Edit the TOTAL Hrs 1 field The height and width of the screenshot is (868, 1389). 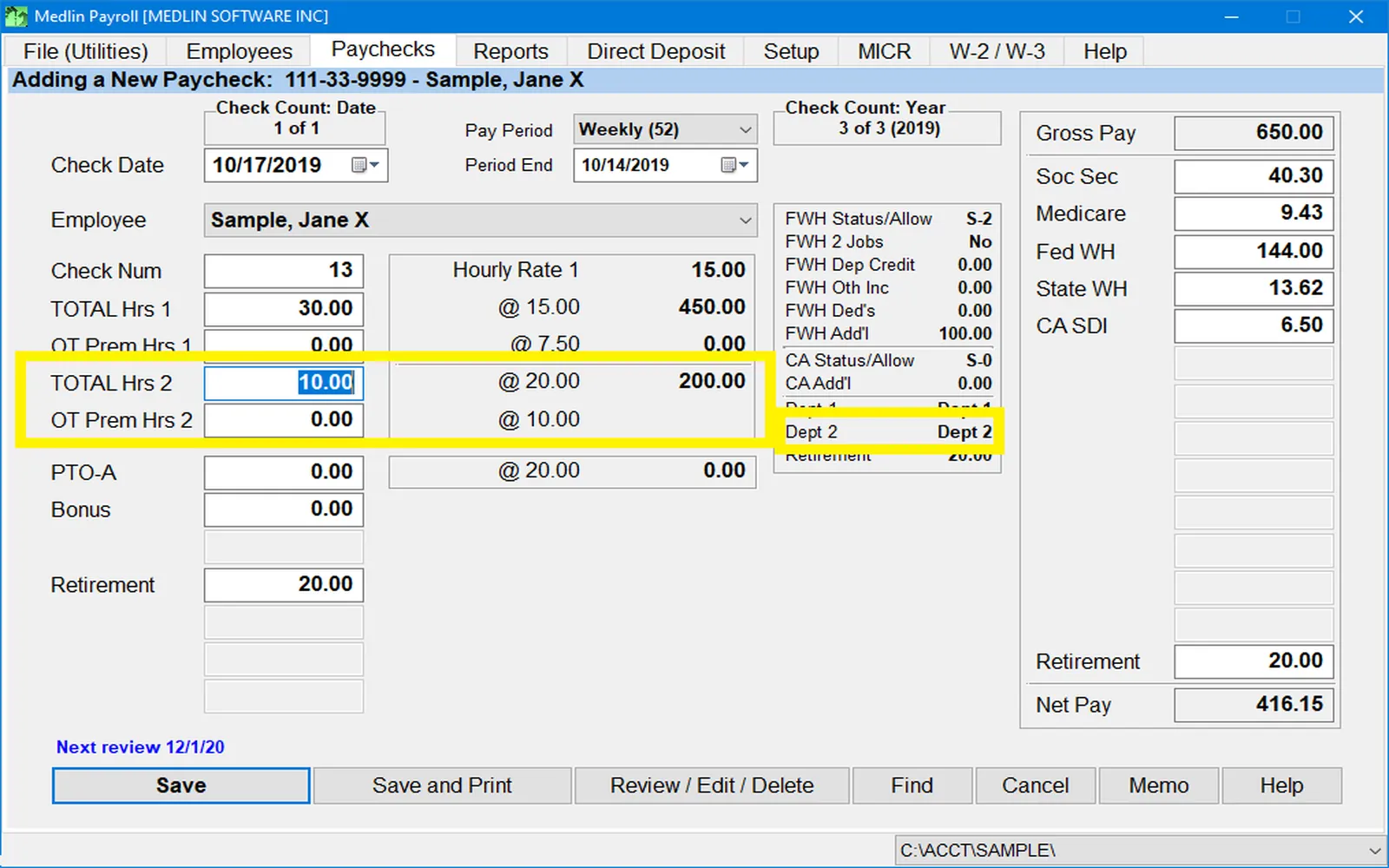[284, 309]
